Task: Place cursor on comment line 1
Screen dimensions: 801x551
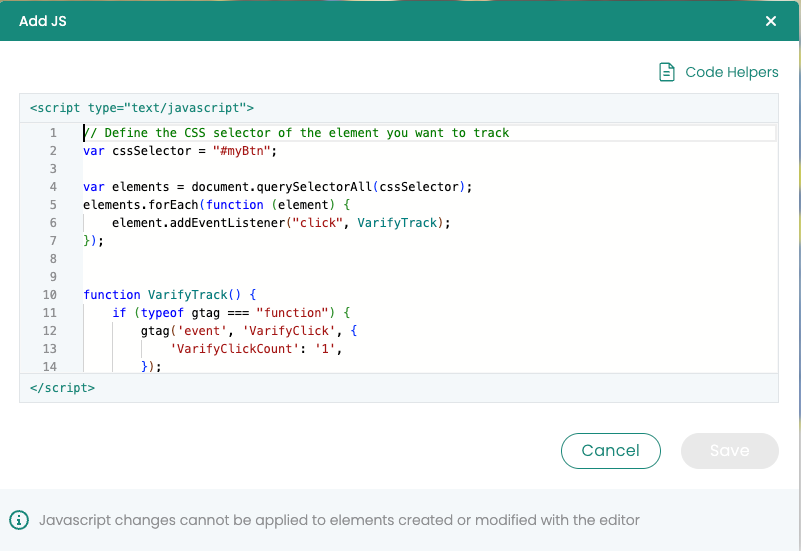Action: tap(296, 133)
